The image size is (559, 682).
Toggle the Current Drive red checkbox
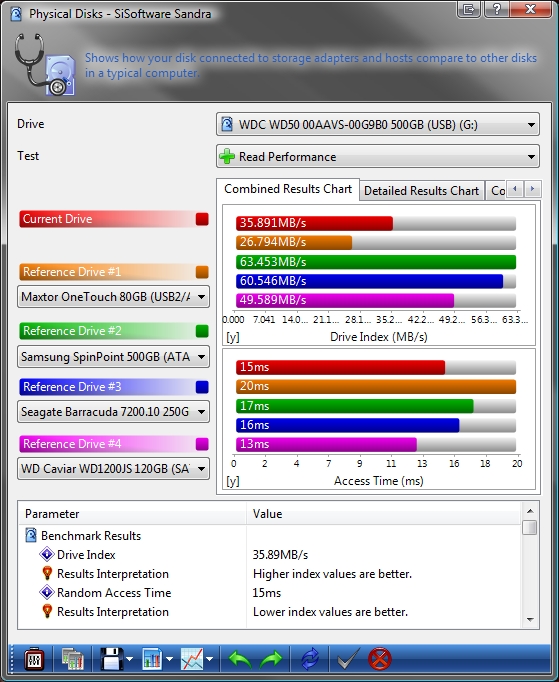pos(202,219)
